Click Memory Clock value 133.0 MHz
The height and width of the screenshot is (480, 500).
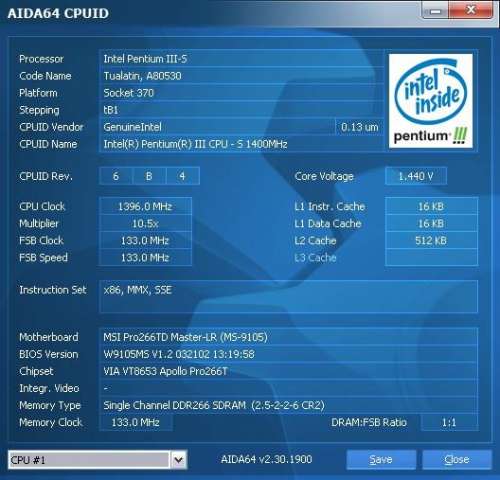(135, 422)
